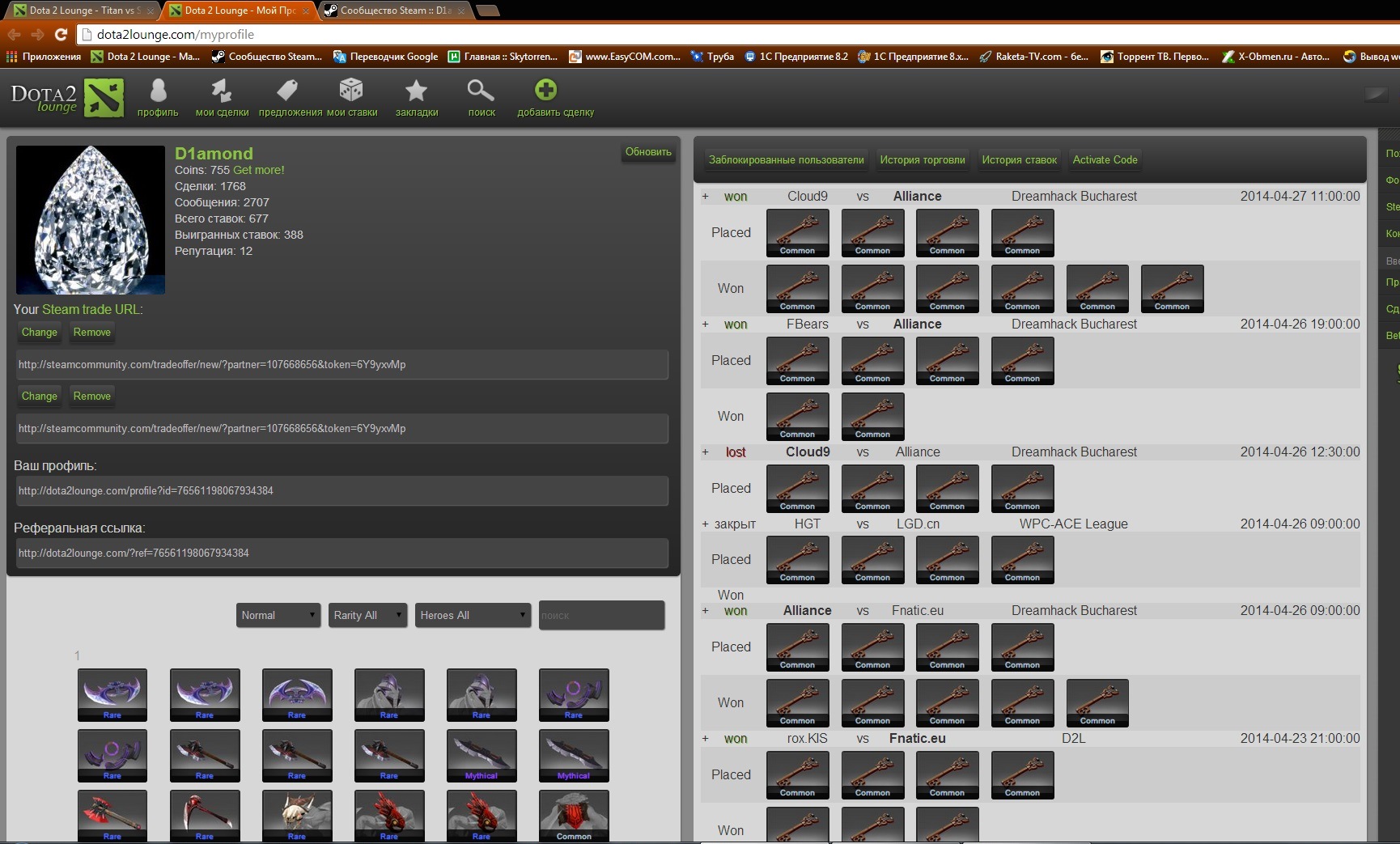
Task: Expand the lost Cloud9 vs Alliance bet
Action: pyautogui.click(x=705, y=452)
